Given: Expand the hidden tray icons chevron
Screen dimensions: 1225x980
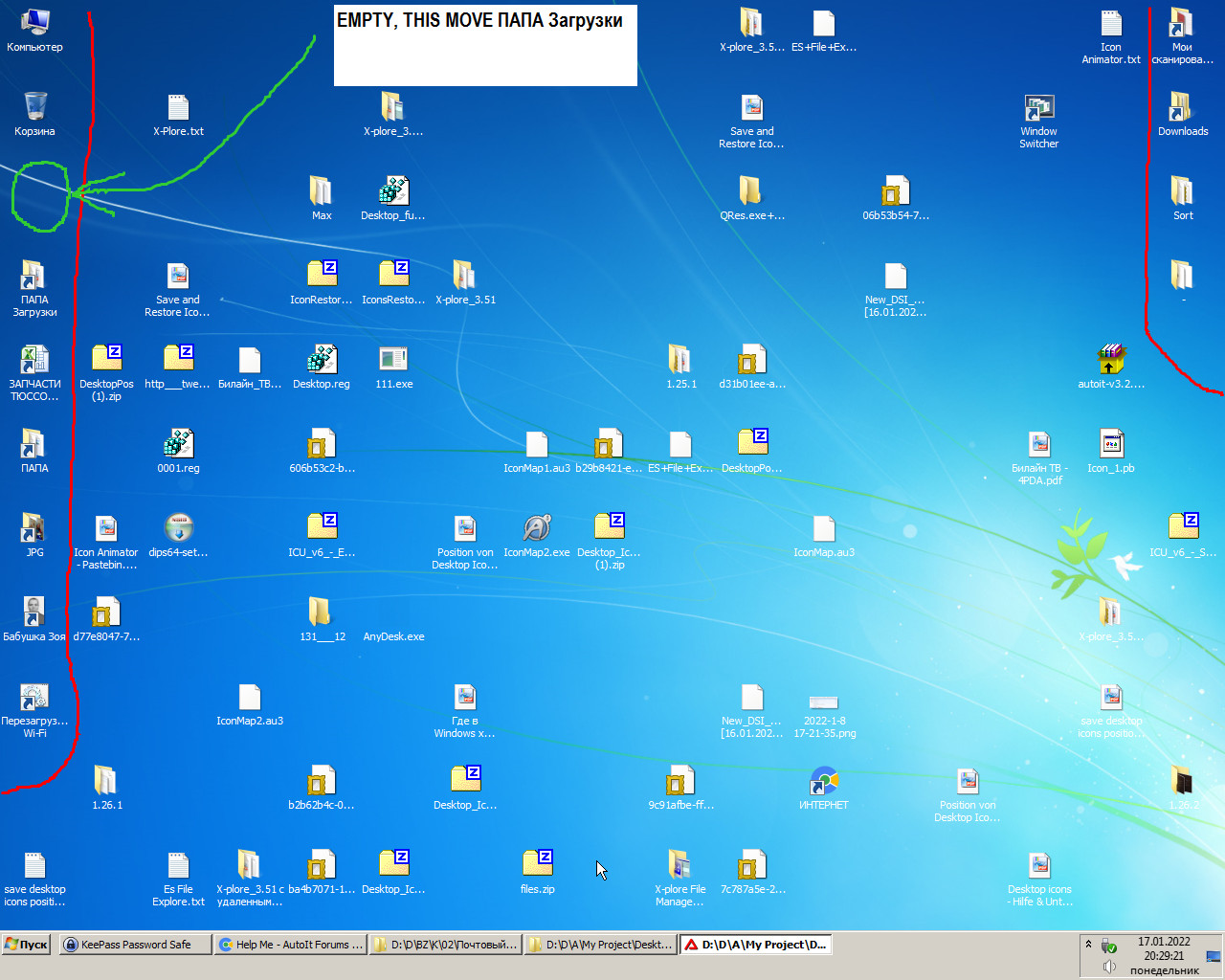Looking at the screenshot, I should tap(1087, 942).
